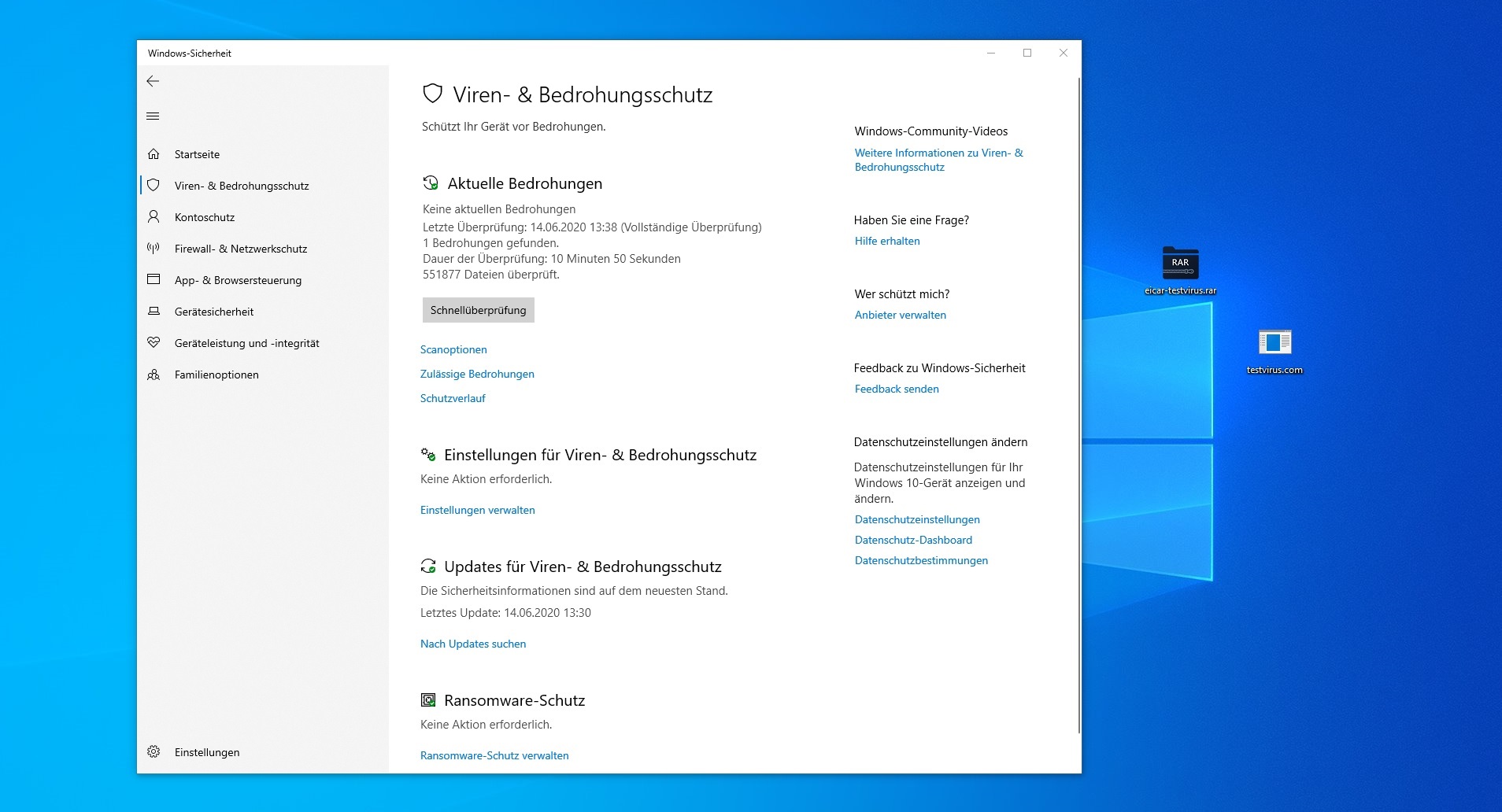Click the Aktuelle Bedrohungen scan icon
This screenshot has width=1502, height=812.
click(431, 183)
